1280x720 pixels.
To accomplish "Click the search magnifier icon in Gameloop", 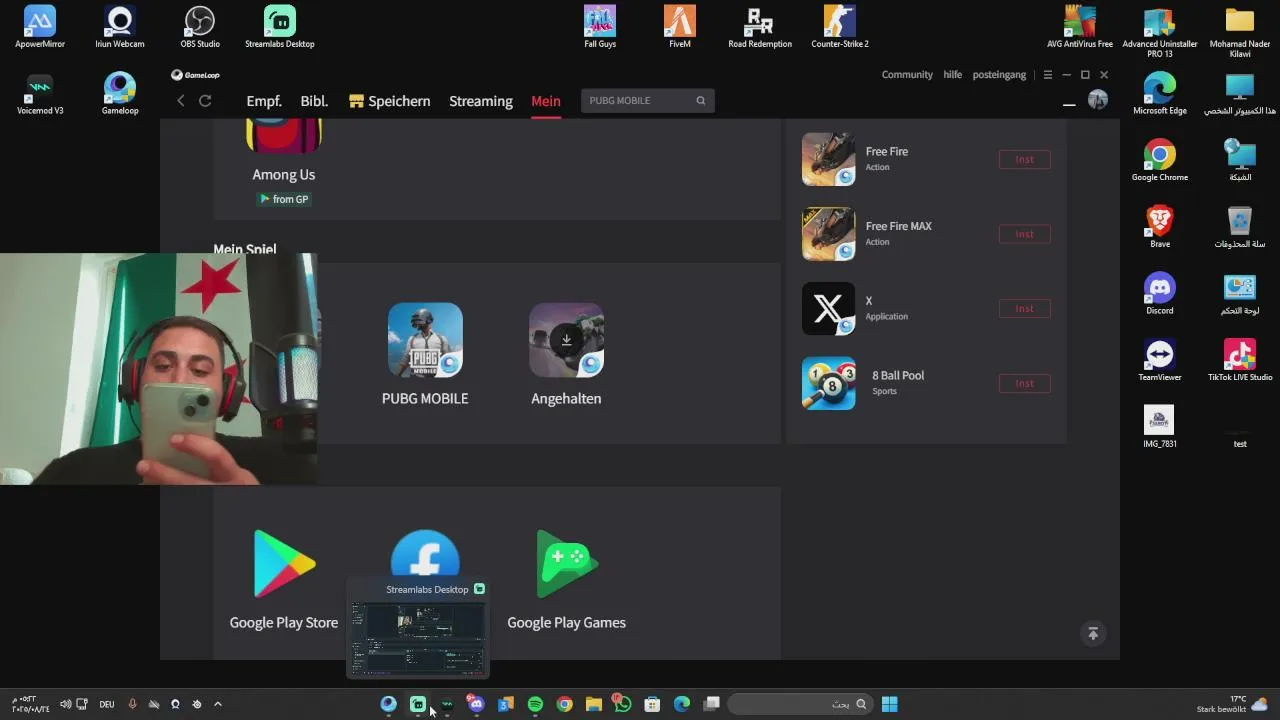I will click(x=701, y=100).
